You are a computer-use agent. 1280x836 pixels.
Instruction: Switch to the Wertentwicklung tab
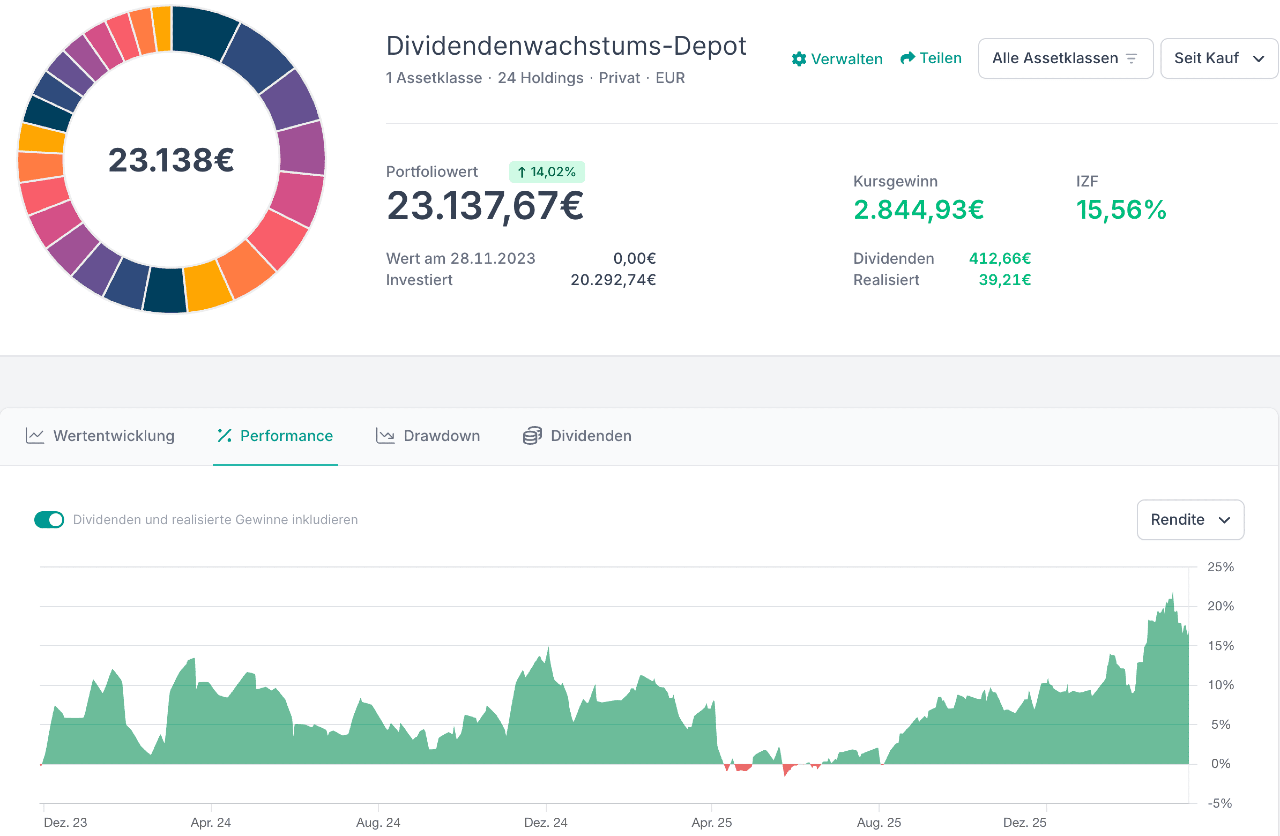click(x=113, y=436)
